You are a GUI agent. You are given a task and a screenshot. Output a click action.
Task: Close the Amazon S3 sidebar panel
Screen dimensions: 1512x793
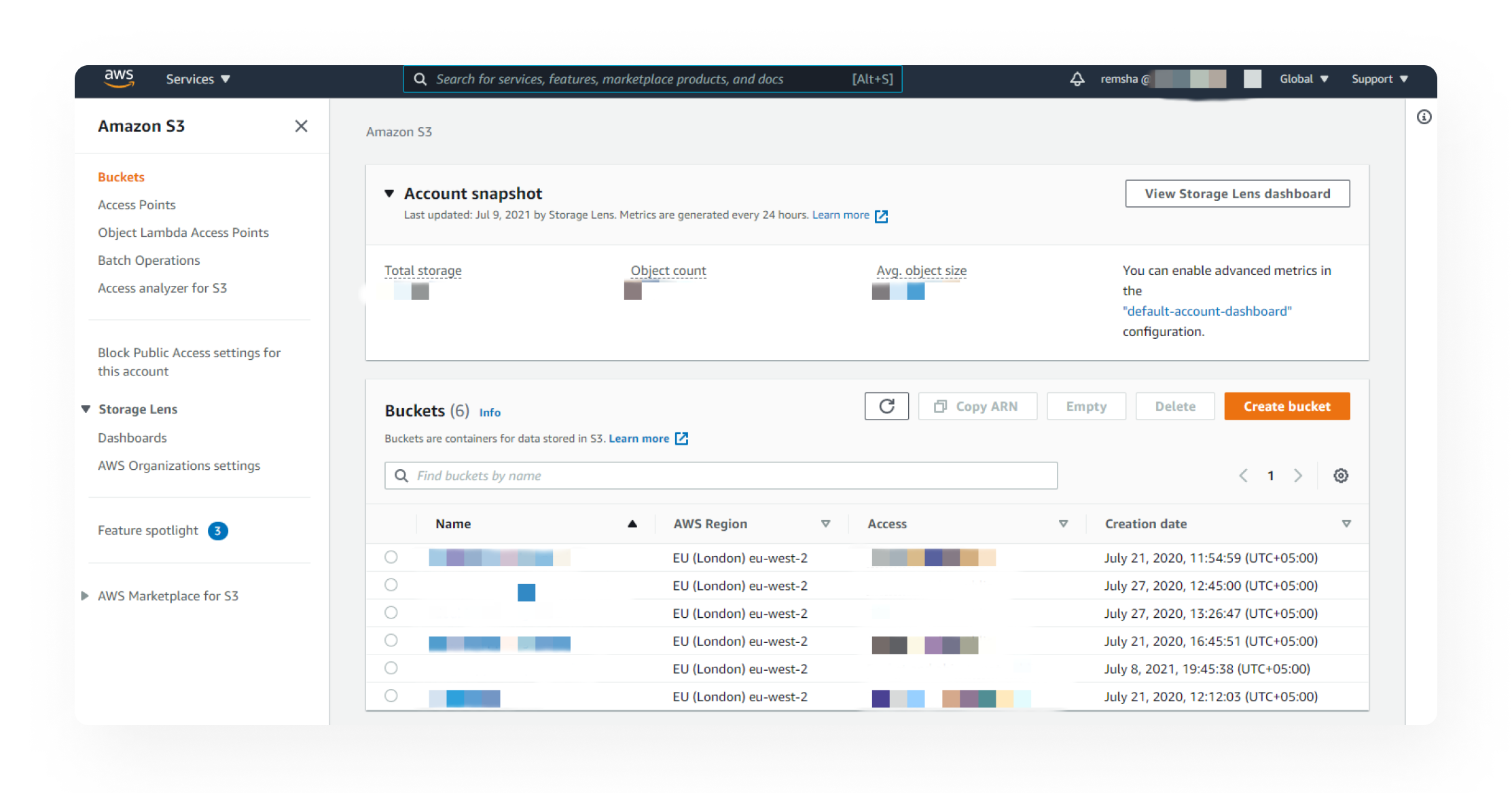[301, 126]
